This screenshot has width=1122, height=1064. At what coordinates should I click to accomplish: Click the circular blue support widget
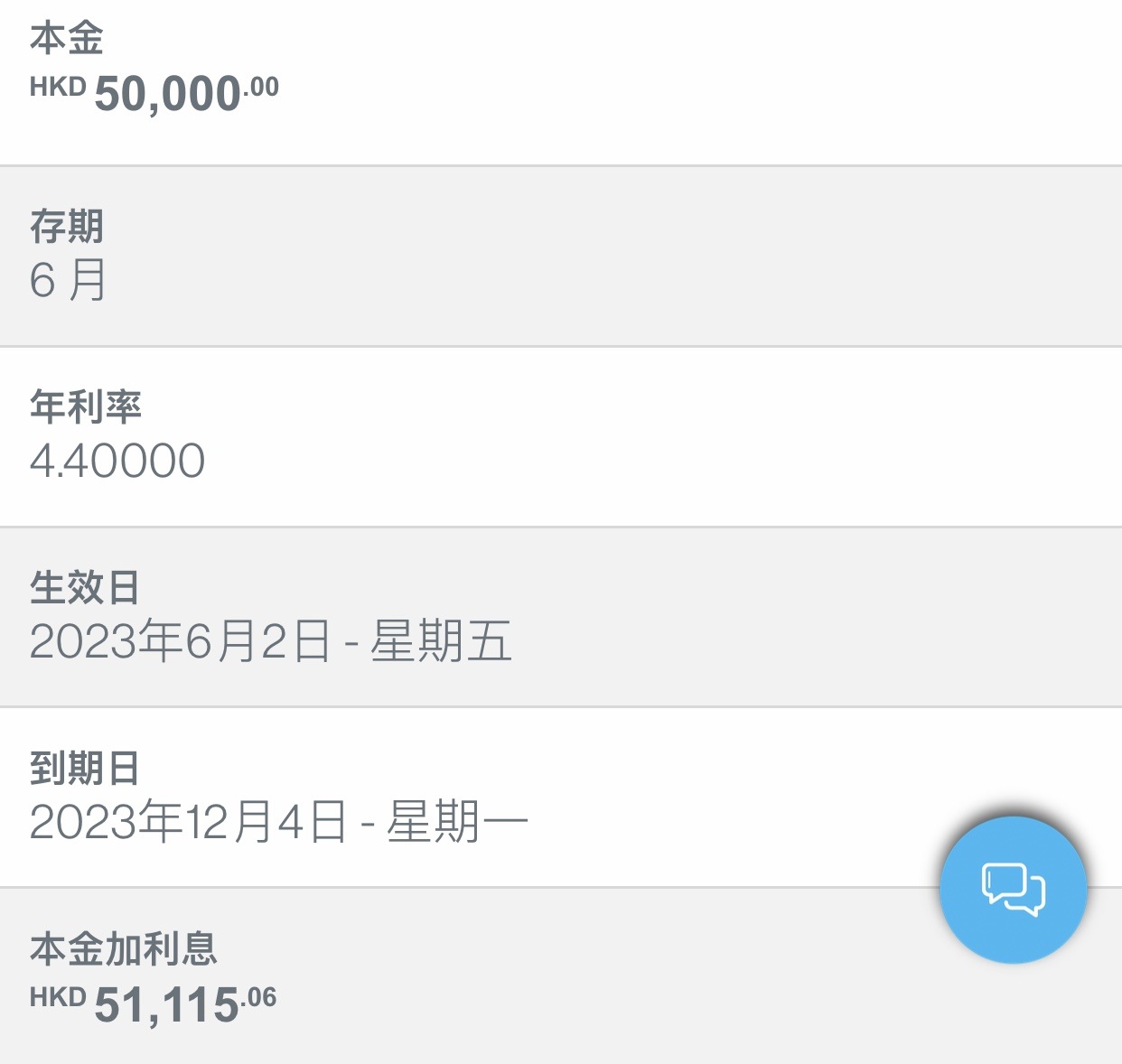pyautogui.click(x=1013, y=888)
